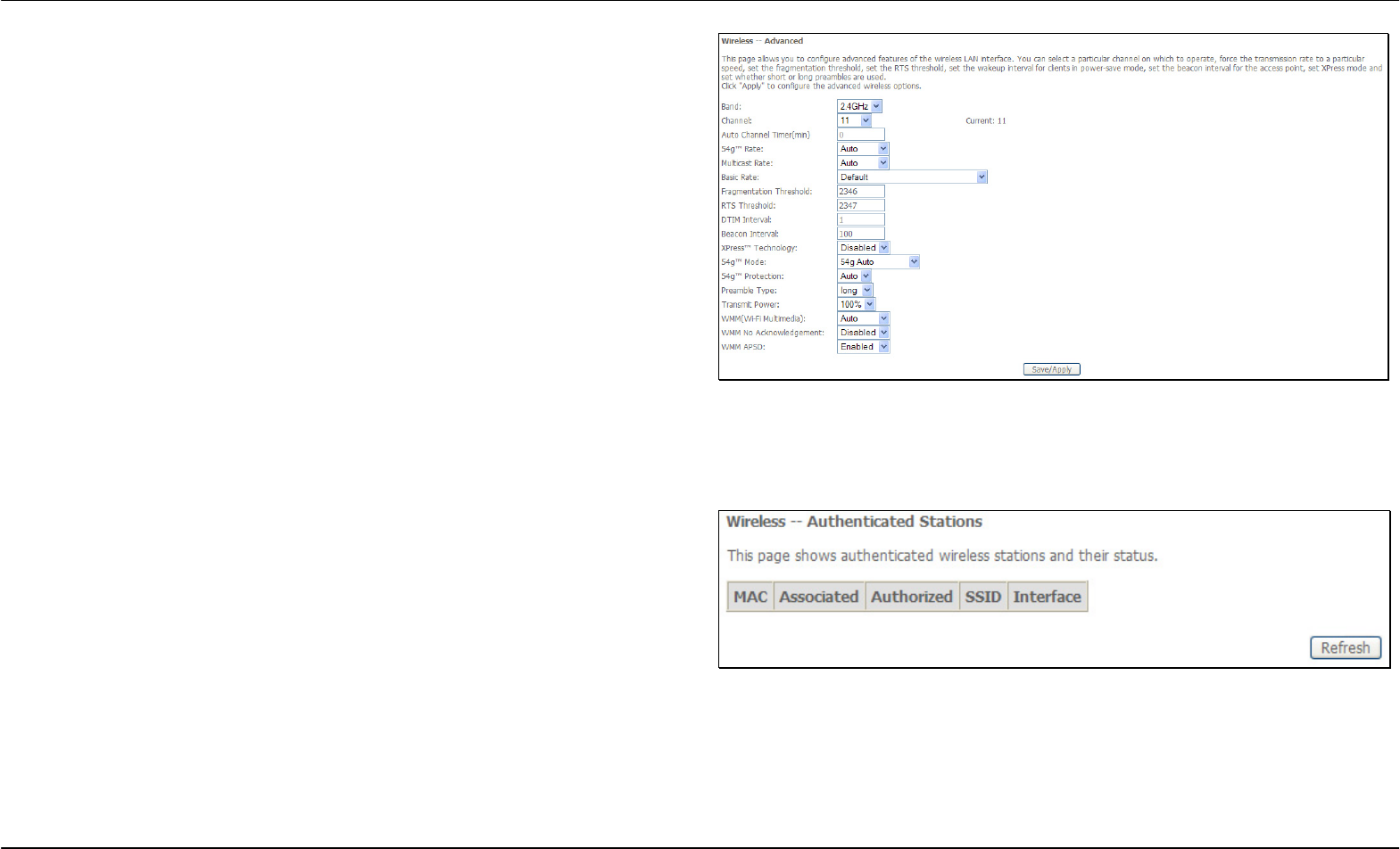Expand the Multicast Rate dropdown

coord(863,163)
